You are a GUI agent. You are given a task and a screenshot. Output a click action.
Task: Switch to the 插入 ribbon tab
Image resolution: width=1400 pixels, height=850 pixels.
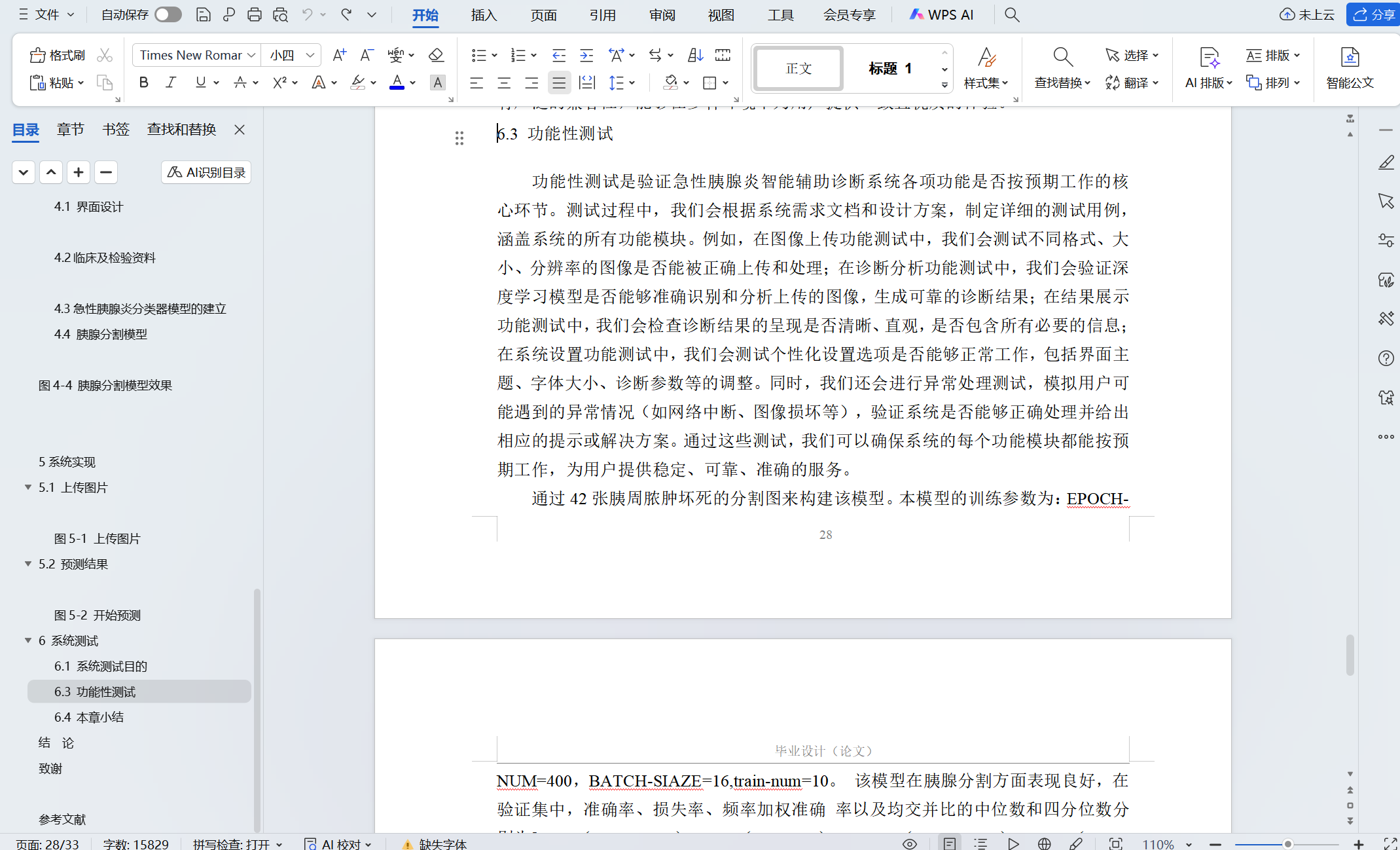click(x=484, y=15)
